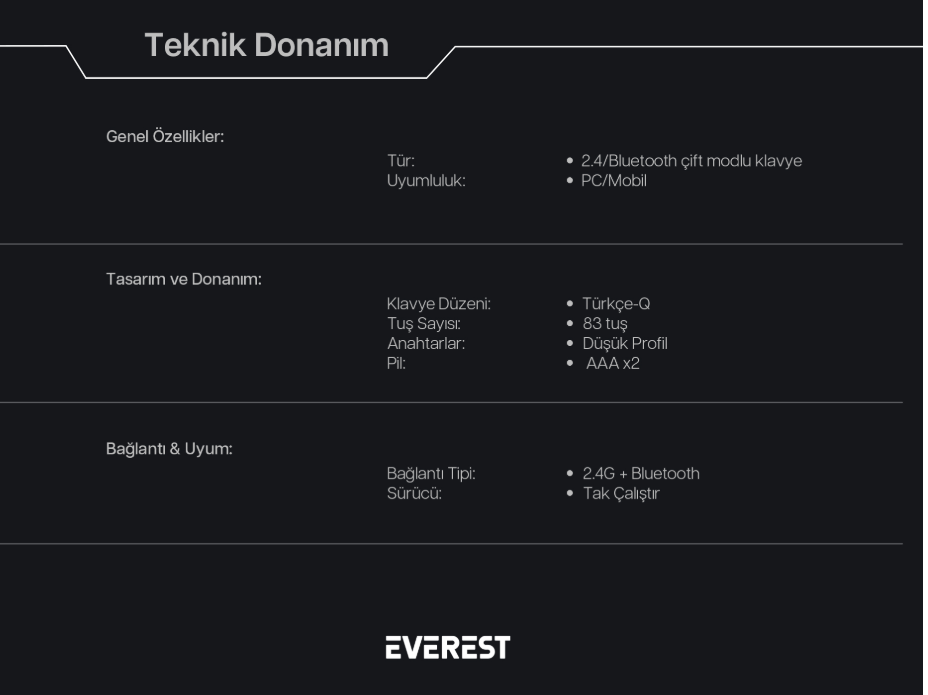This screenshot has width=928, height=695.
Task: Click the Pil: label
Action: click(x=397, y=363)
